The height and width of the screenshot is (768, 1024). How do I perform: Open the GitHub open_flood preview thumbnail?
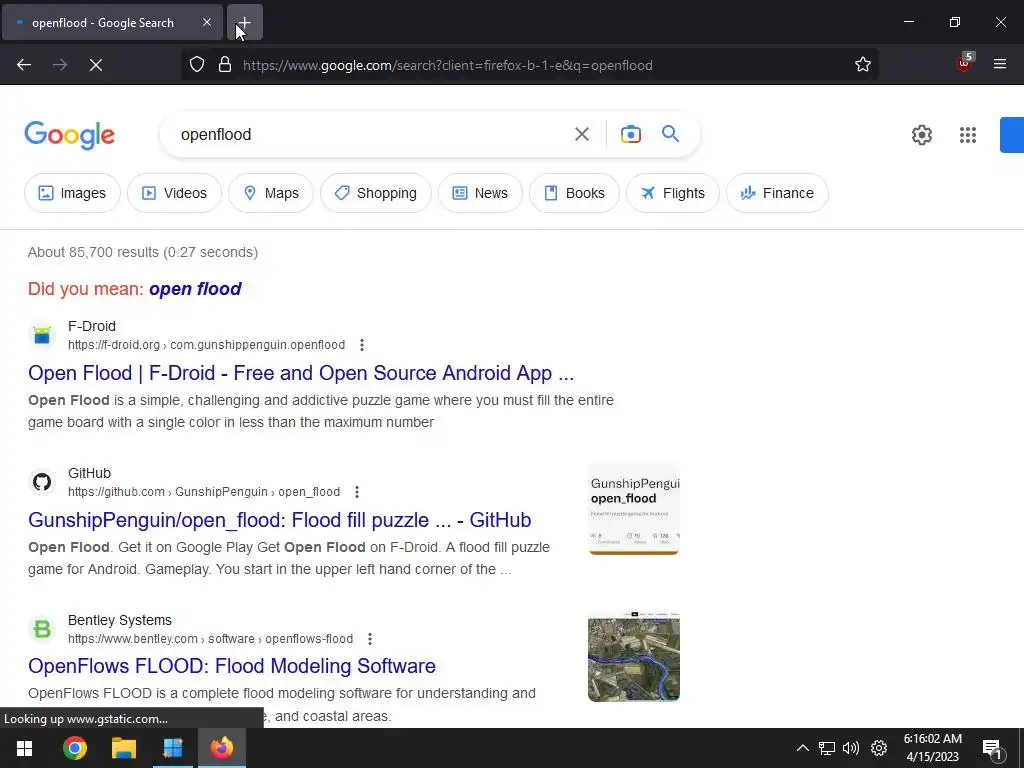pyautogui.click(x=633, y=509)
